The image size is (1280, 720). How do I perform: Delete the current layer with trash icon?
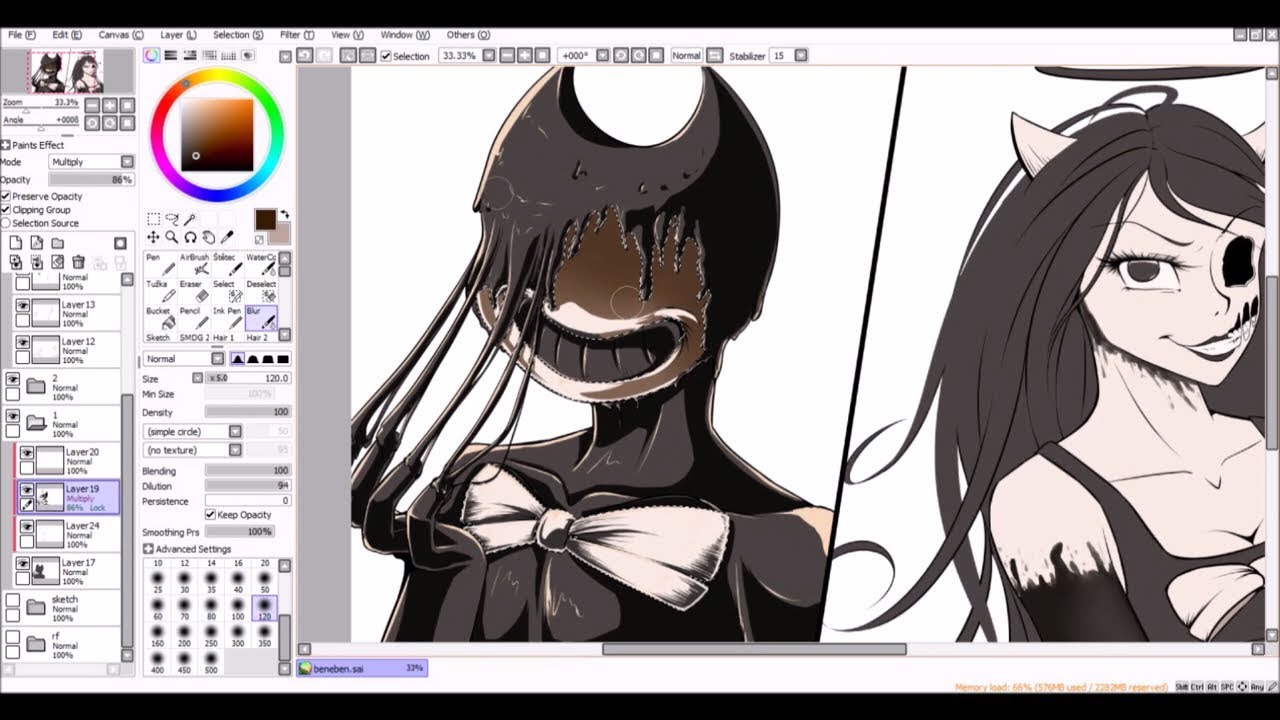point(78,262)
